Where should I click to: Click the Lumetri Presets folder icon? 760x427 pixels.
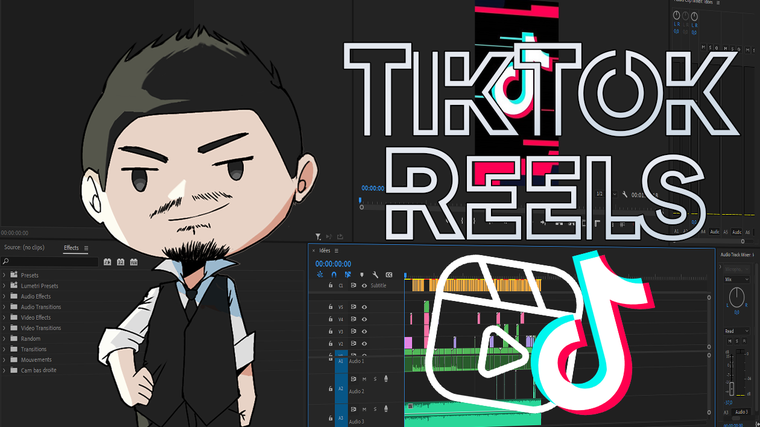pyautogui.click(x=14, y=285)
